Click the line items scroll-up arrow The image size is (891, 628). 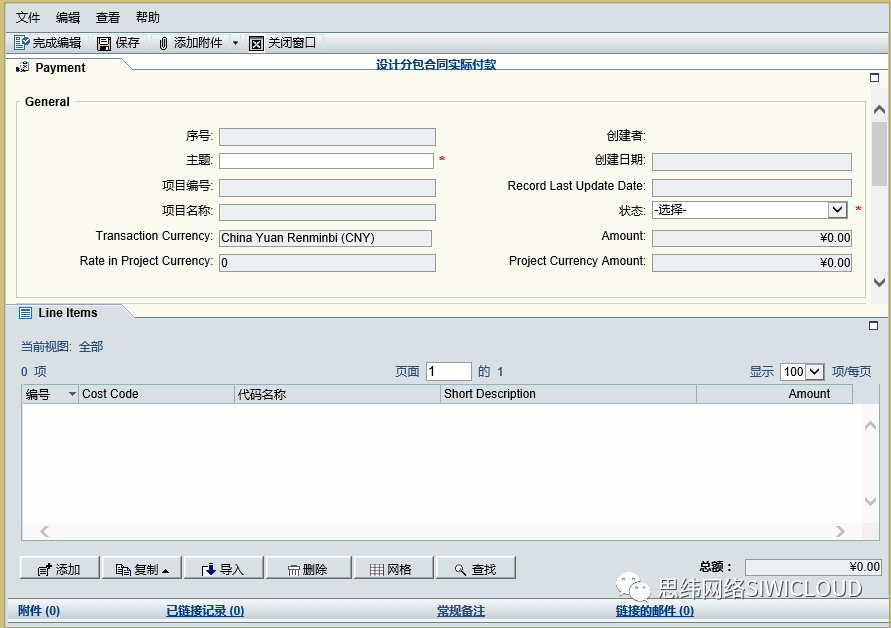[x=870, y=425]
